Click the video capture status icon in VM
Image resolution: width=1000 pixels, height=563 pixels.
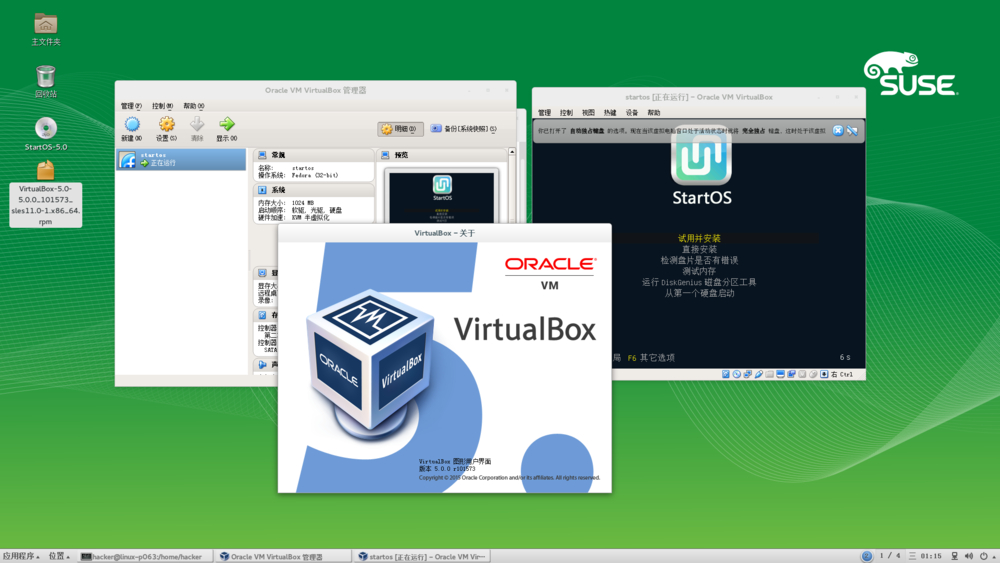pos(791,374)
